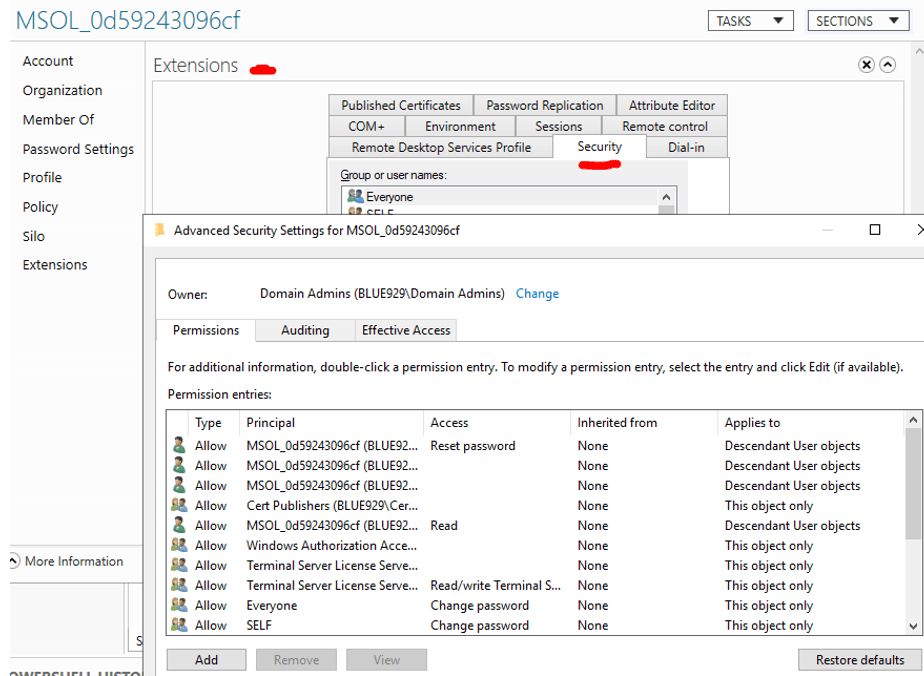Click the Restore defaults button
This screenshot has height=676, width=924.
pyautogui.click(x=859, y=660)
